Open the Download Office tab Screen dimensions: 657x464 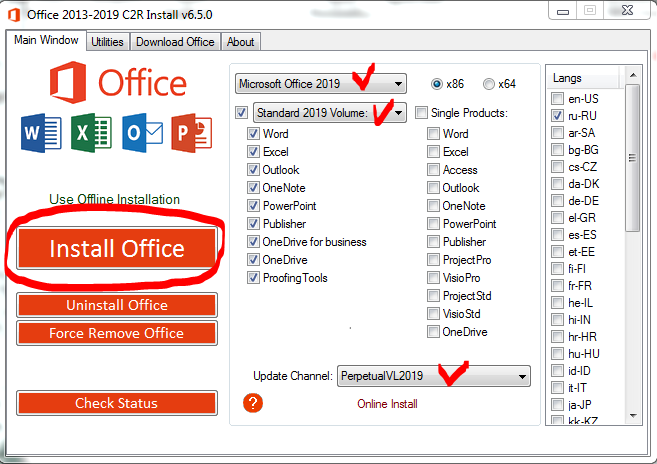tap(175, 42)
